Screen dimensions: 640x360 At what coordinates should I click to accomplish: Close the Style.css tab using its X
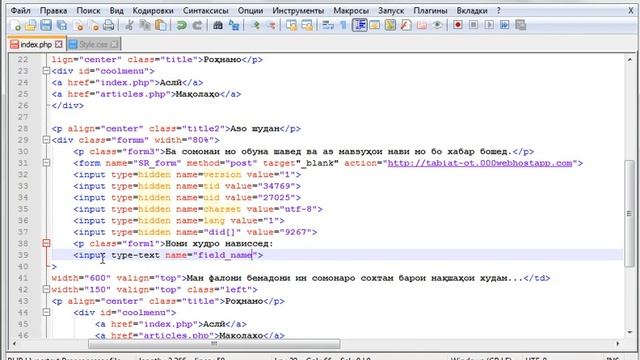coord(114,44)
